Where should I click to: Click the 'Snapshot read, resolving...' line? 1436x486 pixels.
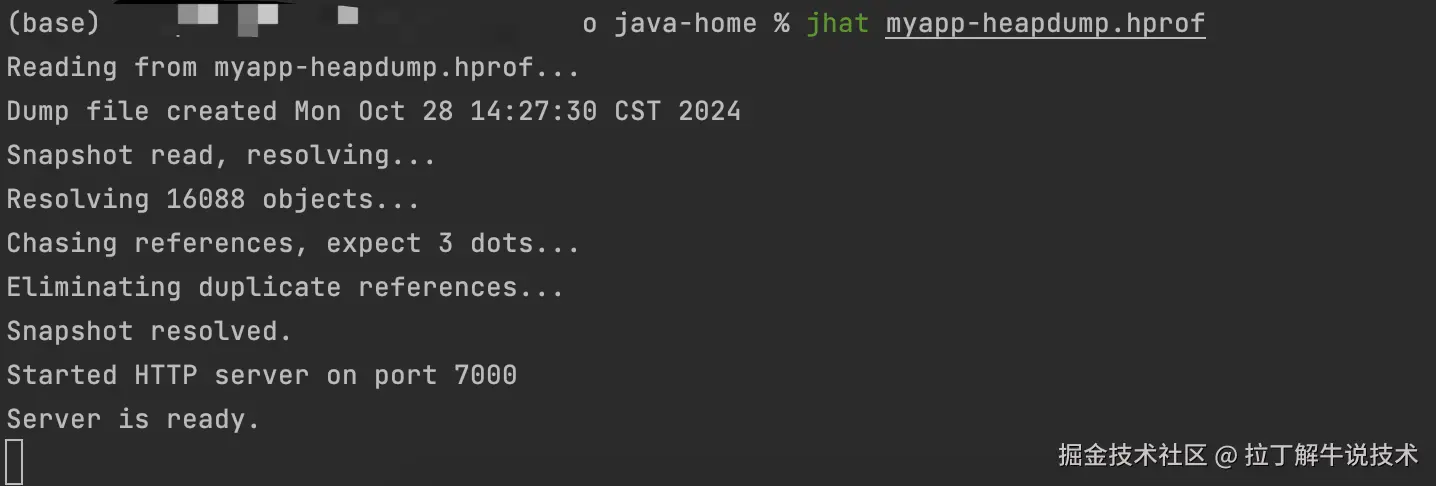pos(221,155)
